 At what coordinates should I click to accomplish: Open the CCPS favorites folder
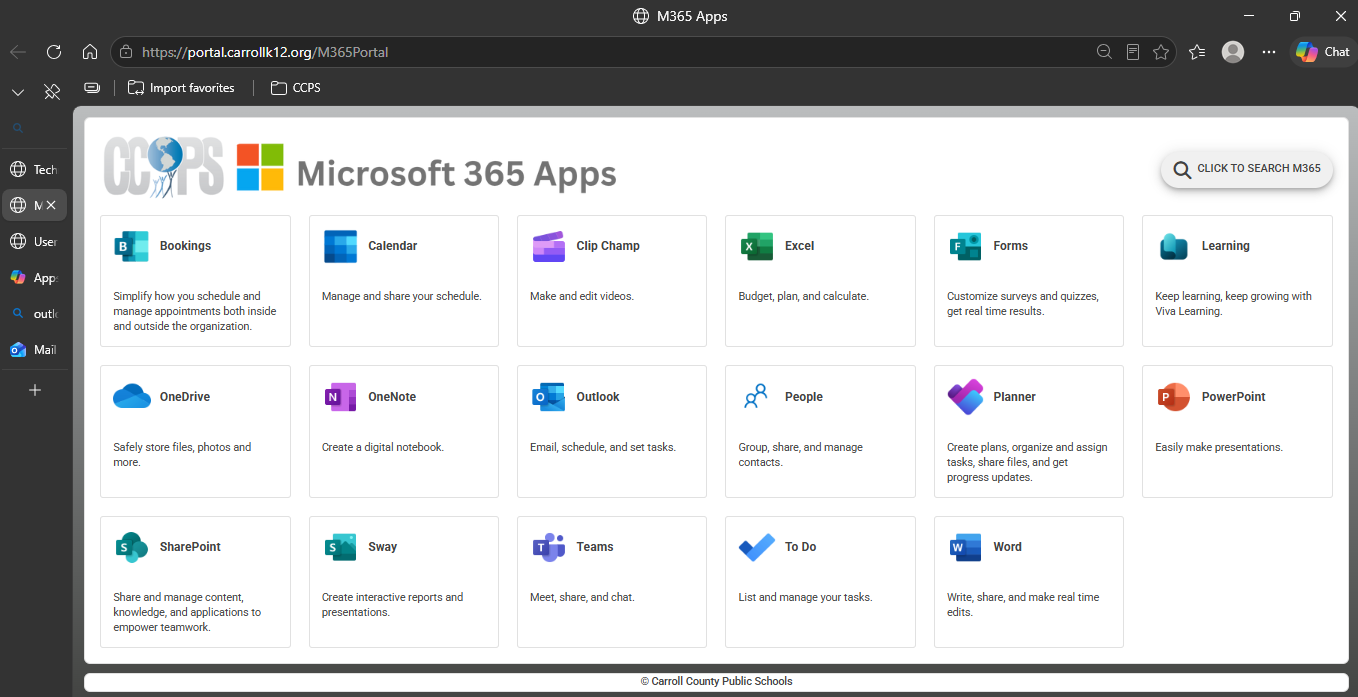pos(296,88)
